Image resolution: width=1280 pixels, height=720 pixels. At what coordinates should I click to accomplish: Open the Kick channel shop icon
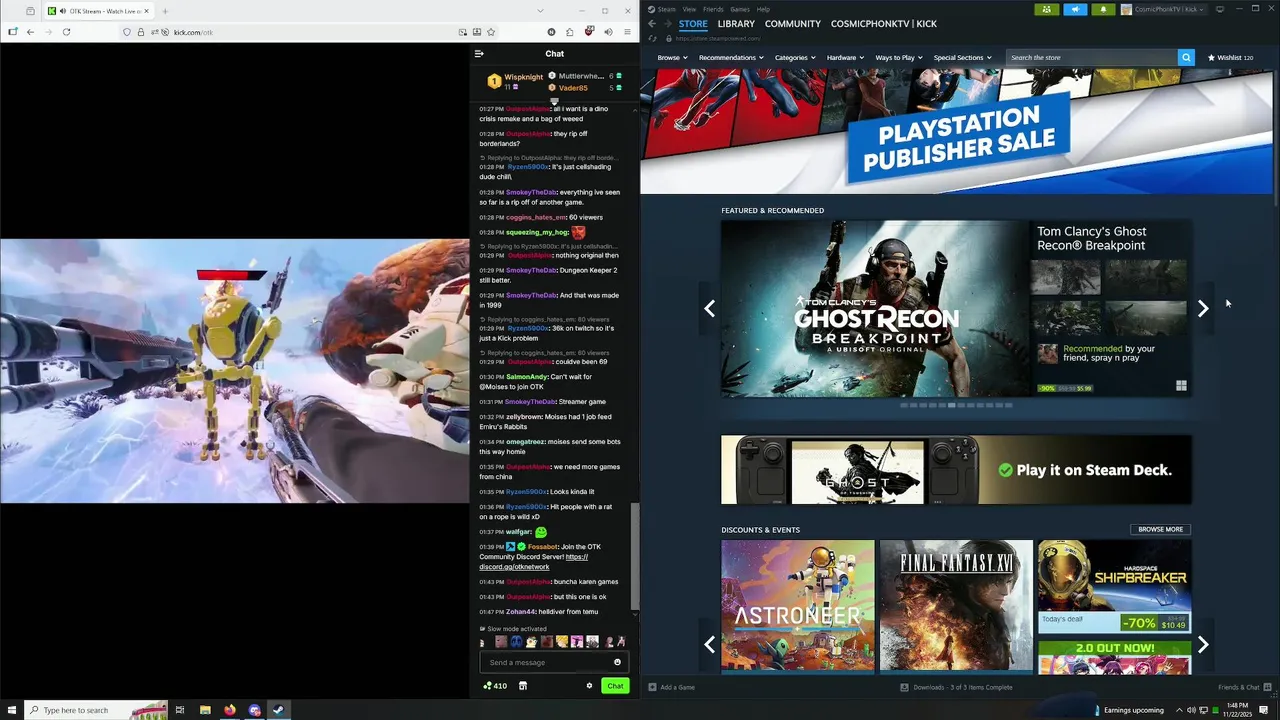522,686
